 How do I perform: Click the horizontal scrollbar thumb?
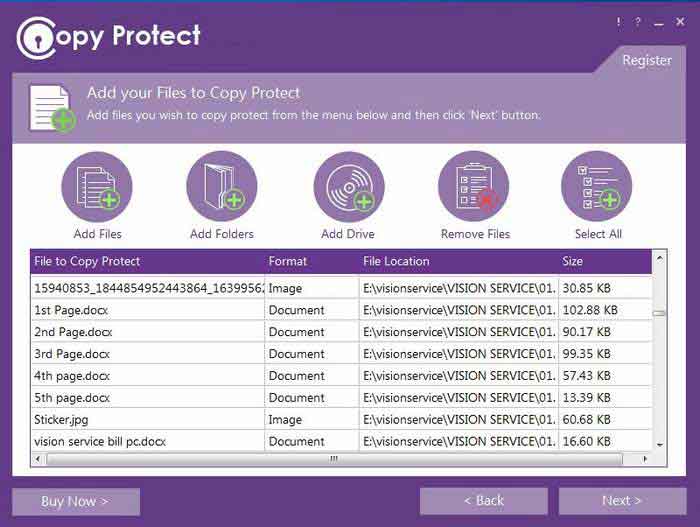click(333, 459)
